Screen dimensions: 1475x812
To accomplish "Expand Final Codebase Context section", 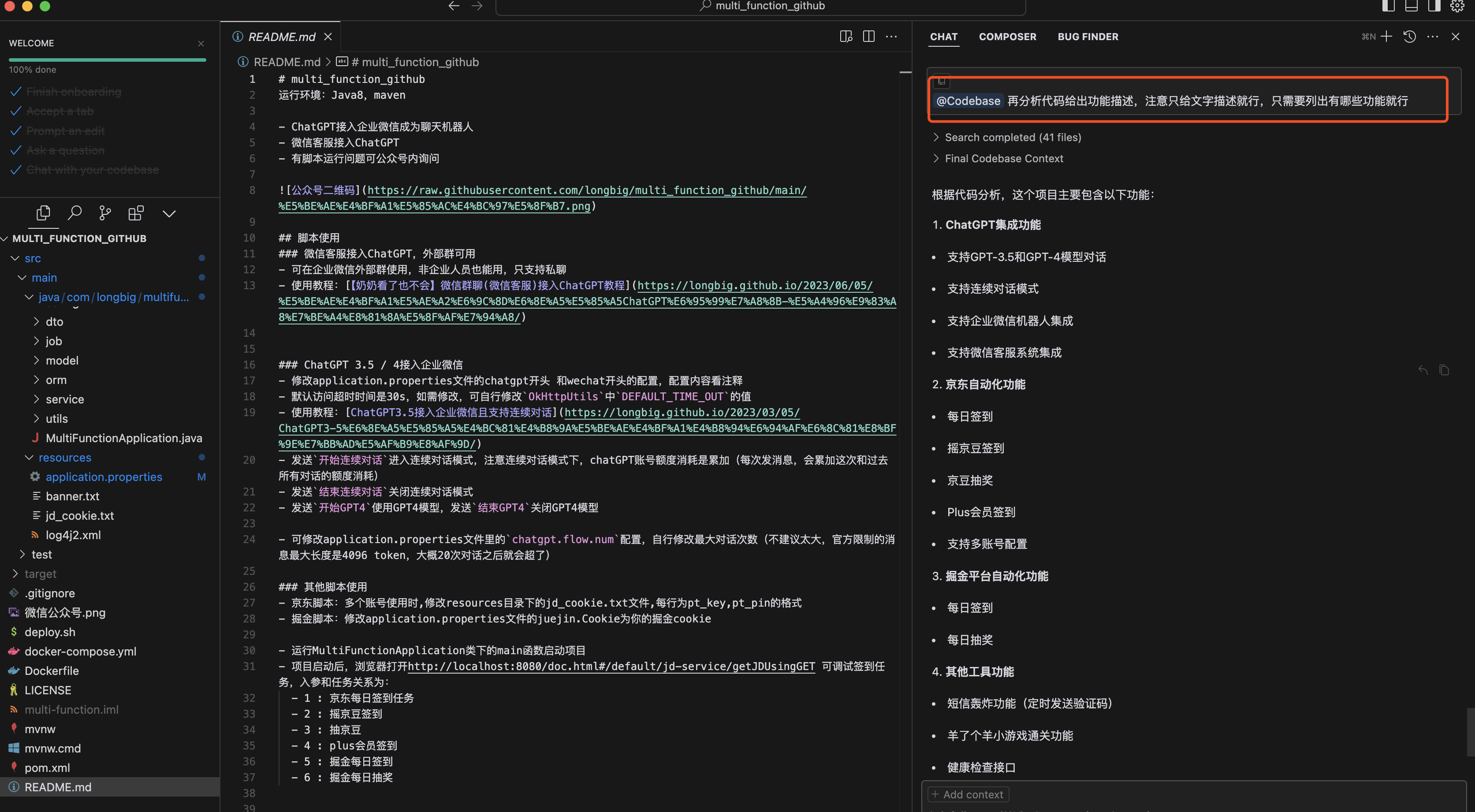I will tap(1003, 159).
